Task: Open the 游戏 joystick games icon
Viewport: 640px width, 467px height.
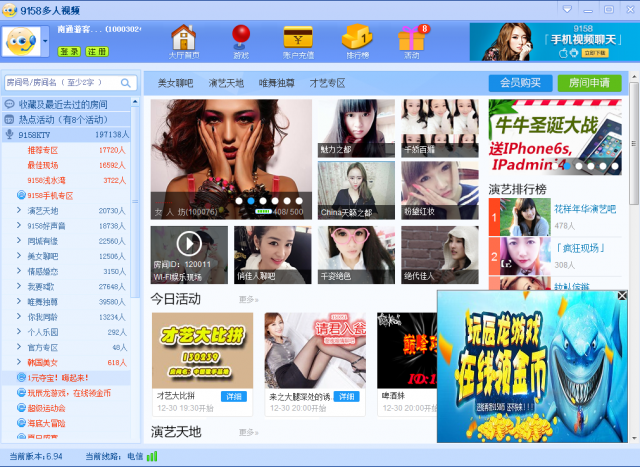Action: click(x=240, y=42)
